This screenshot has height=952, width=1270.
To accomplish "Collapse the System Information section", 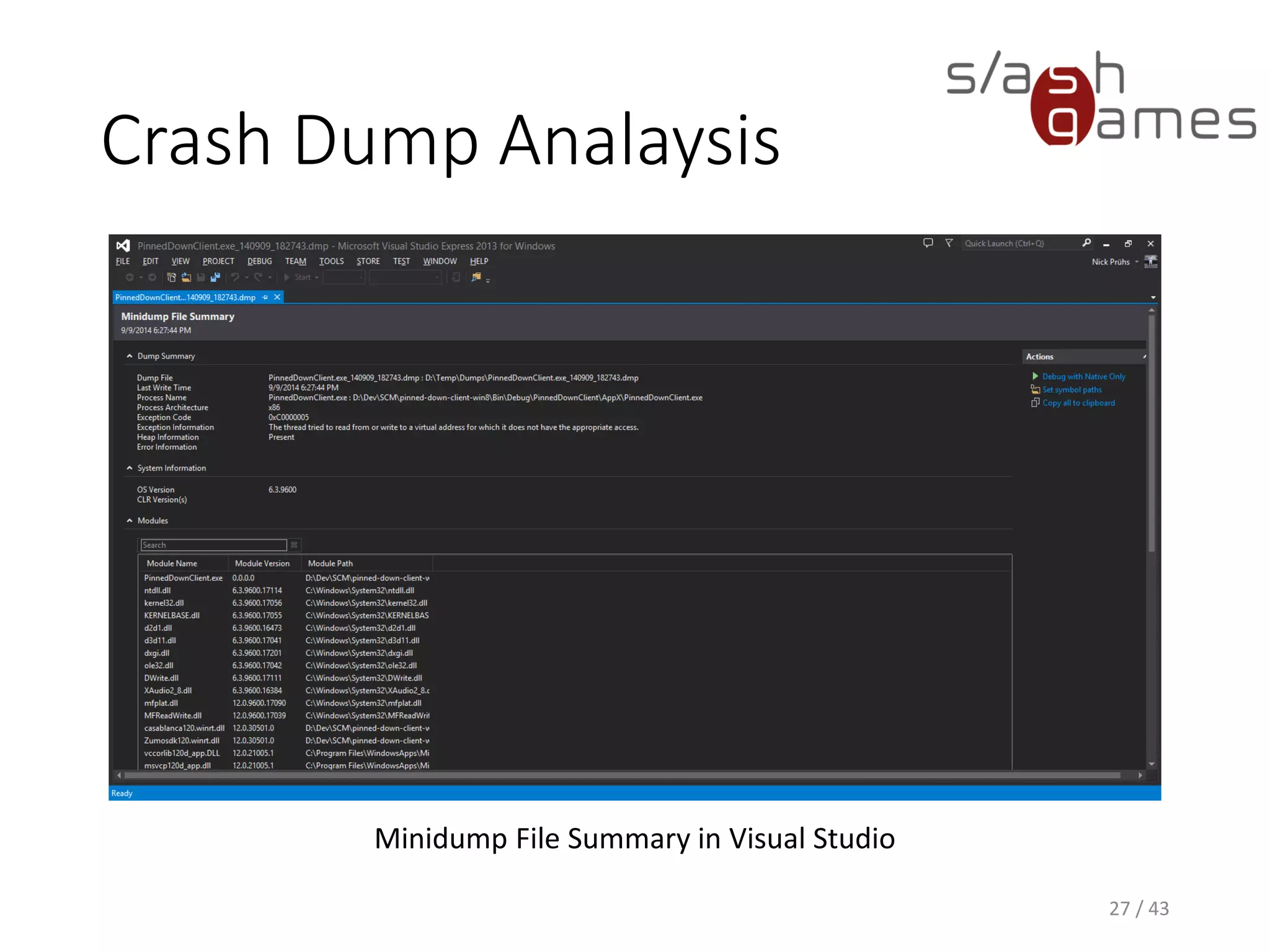I will 130,468.
